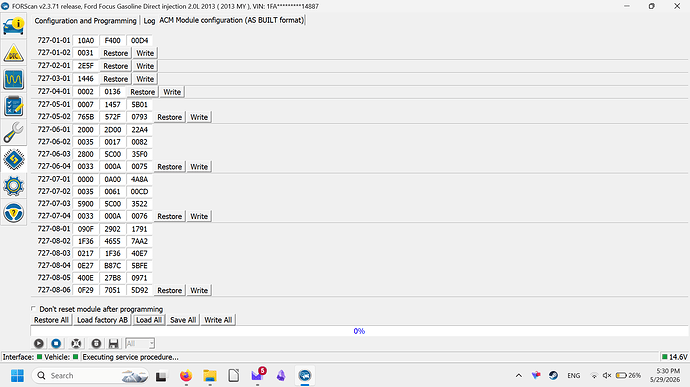Open the Help steering wheel section
Viewport: 690px width, 387px height.
click(x=14, y=213)
